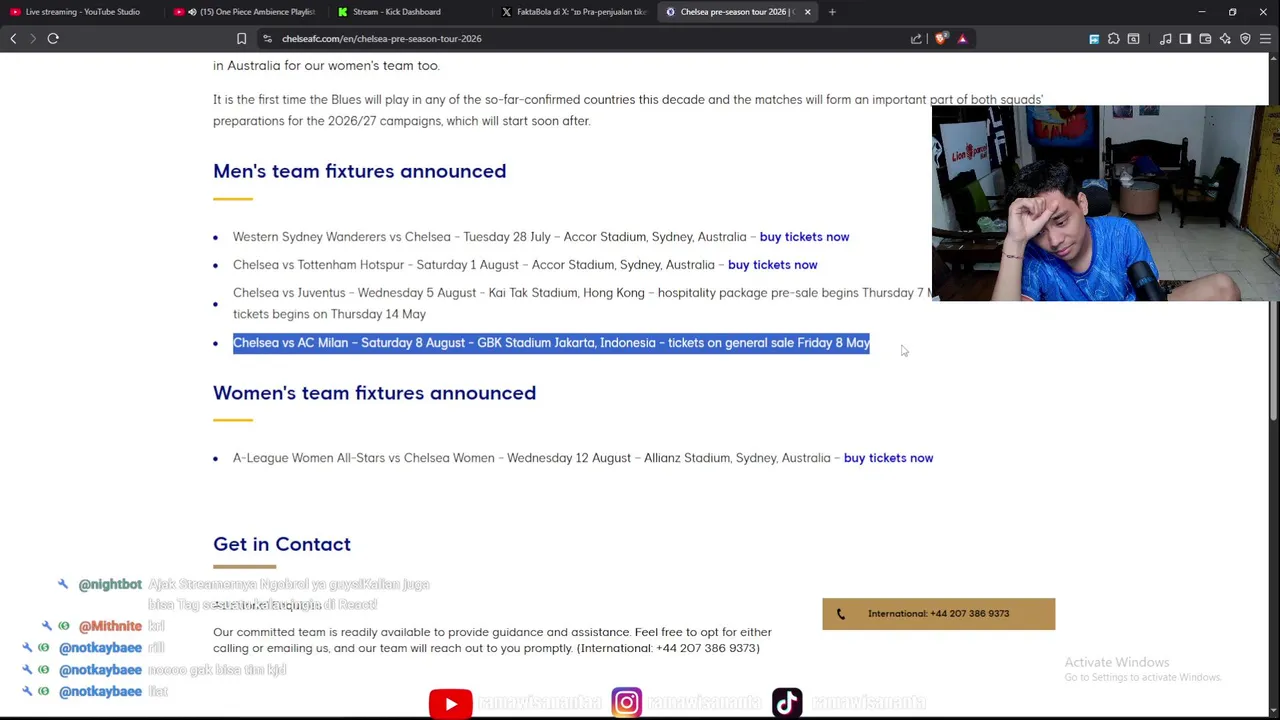
Task: Click the highlighted Chelsea vs AC Milan fixture
Action: click(x=551, y=343)
